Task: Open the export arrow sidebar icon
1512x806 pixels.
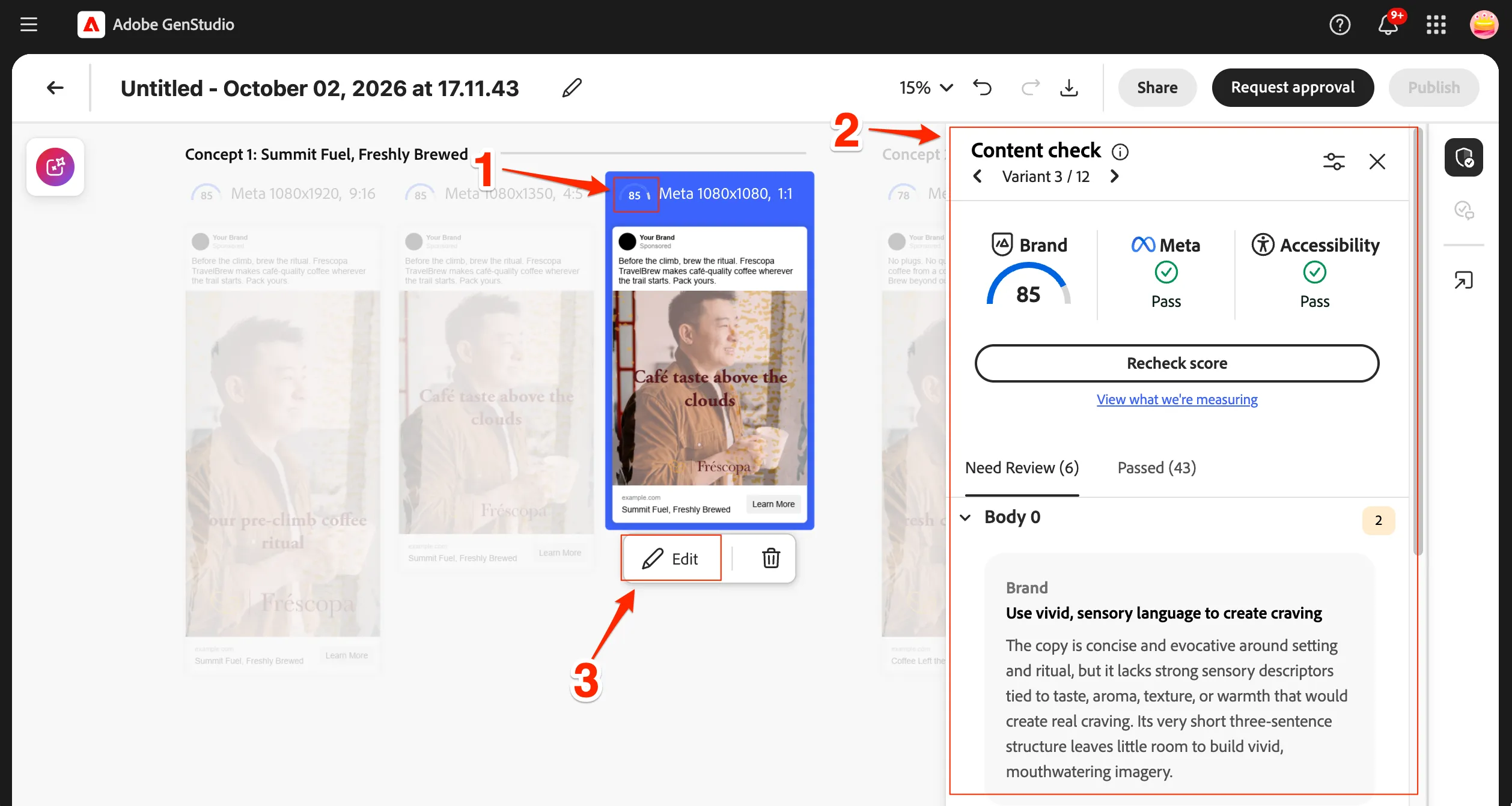Action: click(x=1463, y=280)
